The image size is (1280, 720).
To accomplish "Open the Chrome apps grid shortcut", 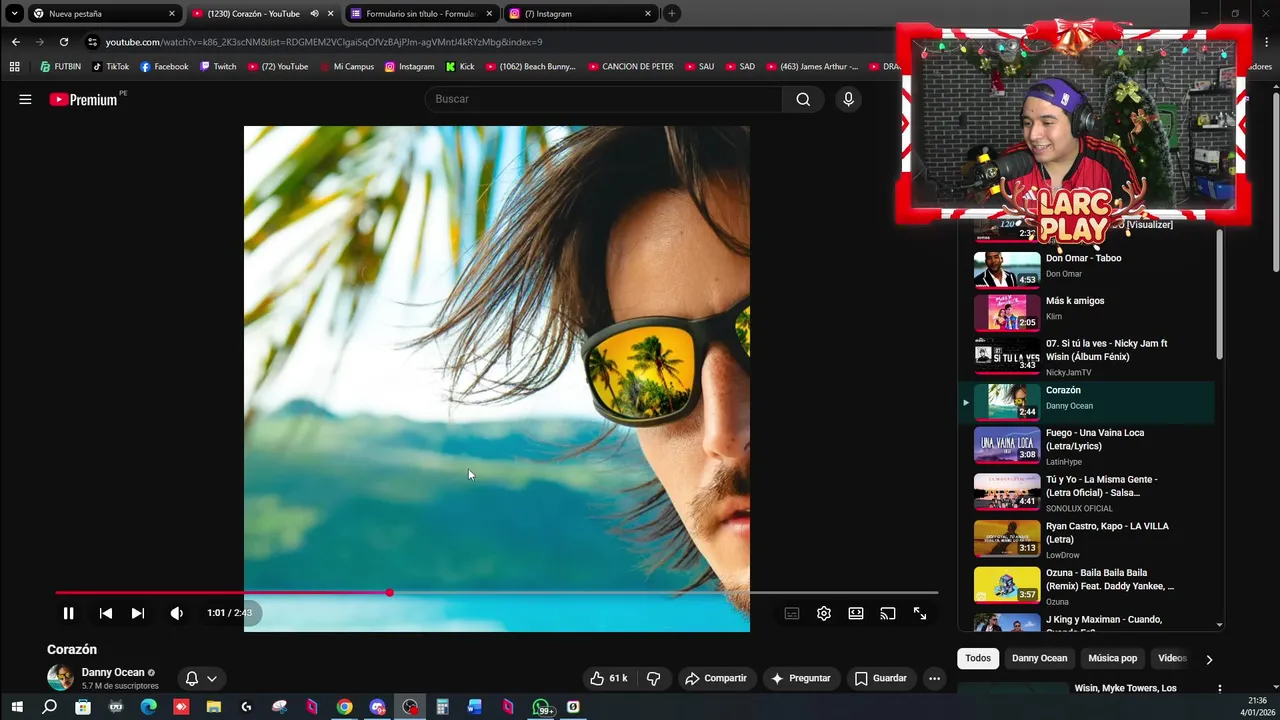I will pyautogui.click(x=14, y=67).
